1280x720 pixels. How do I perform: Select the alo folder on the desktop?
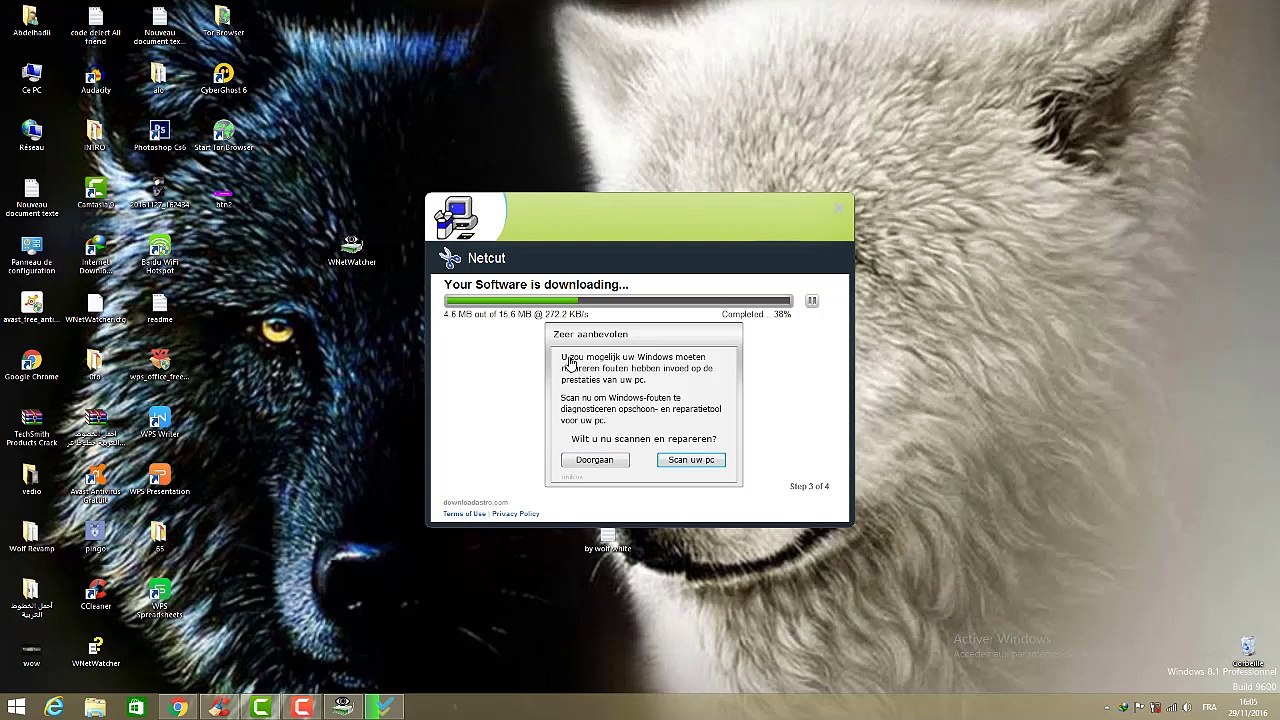coord(159,79)
